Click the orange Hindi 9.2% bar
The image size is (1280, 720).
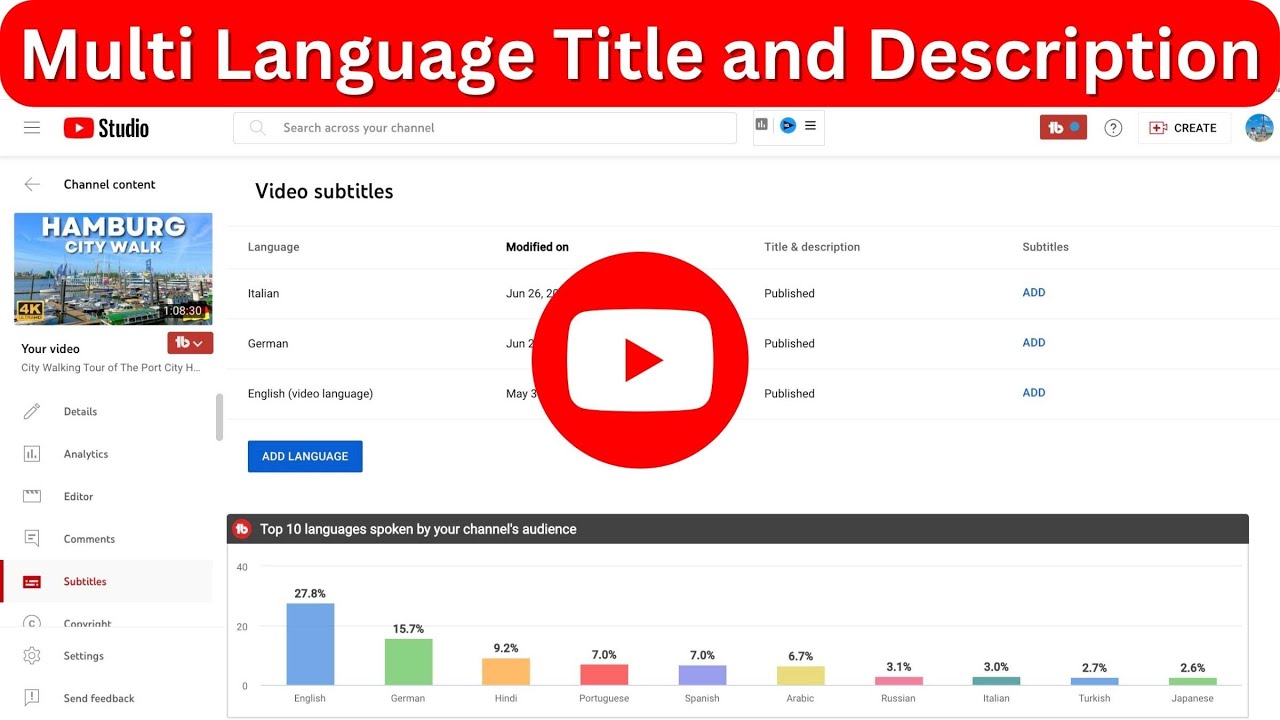pos(506,671)
